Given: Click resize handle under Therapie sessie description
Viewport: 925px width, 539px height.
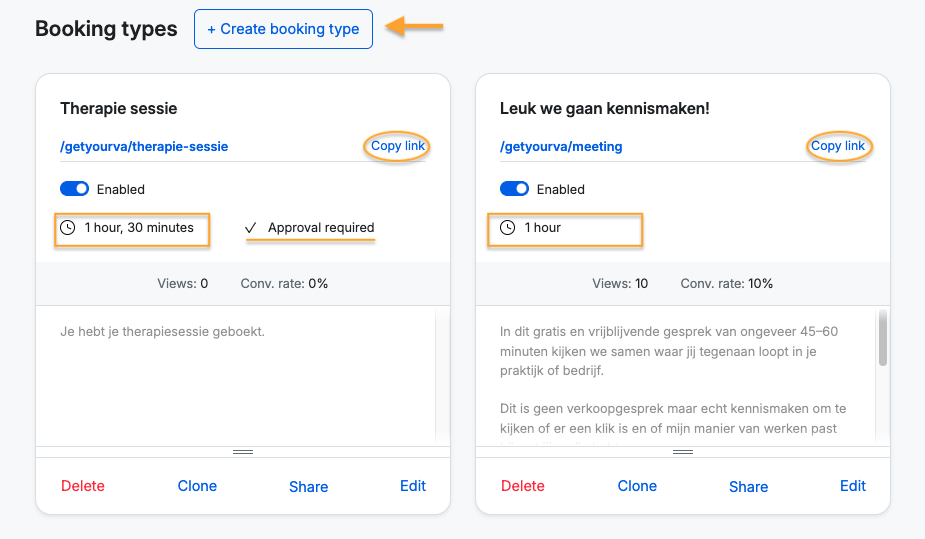Looking at the screenshot, I should (243, 452).
